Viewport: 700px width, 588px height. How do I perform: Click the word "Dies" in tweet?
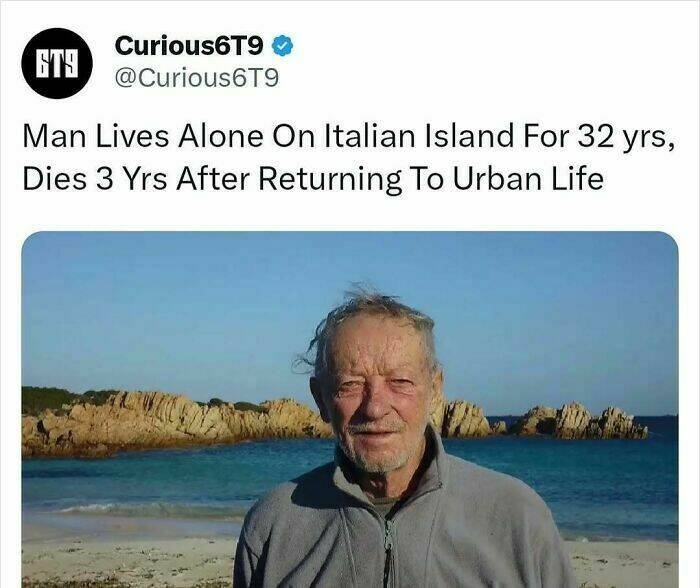pyautogui.click(x=54, y=178)
